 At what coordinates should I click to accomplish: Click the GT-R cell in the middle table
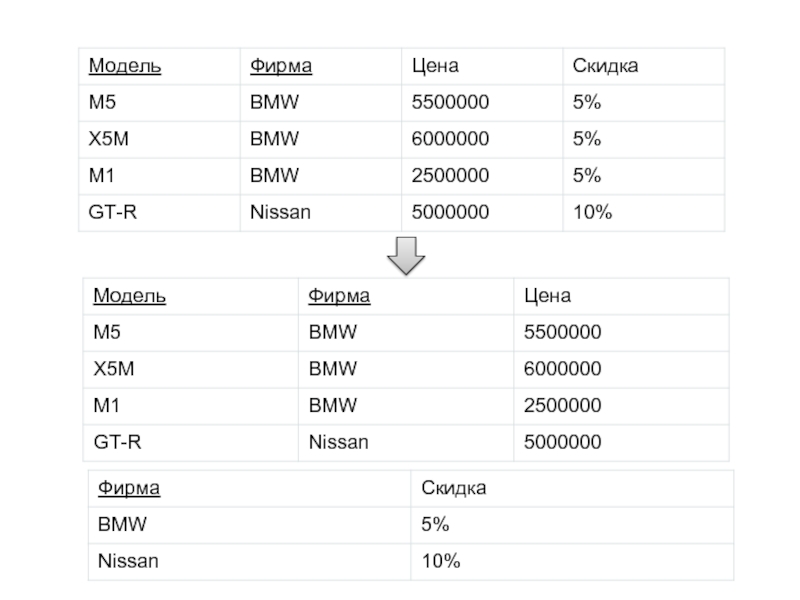pos(118,441)
